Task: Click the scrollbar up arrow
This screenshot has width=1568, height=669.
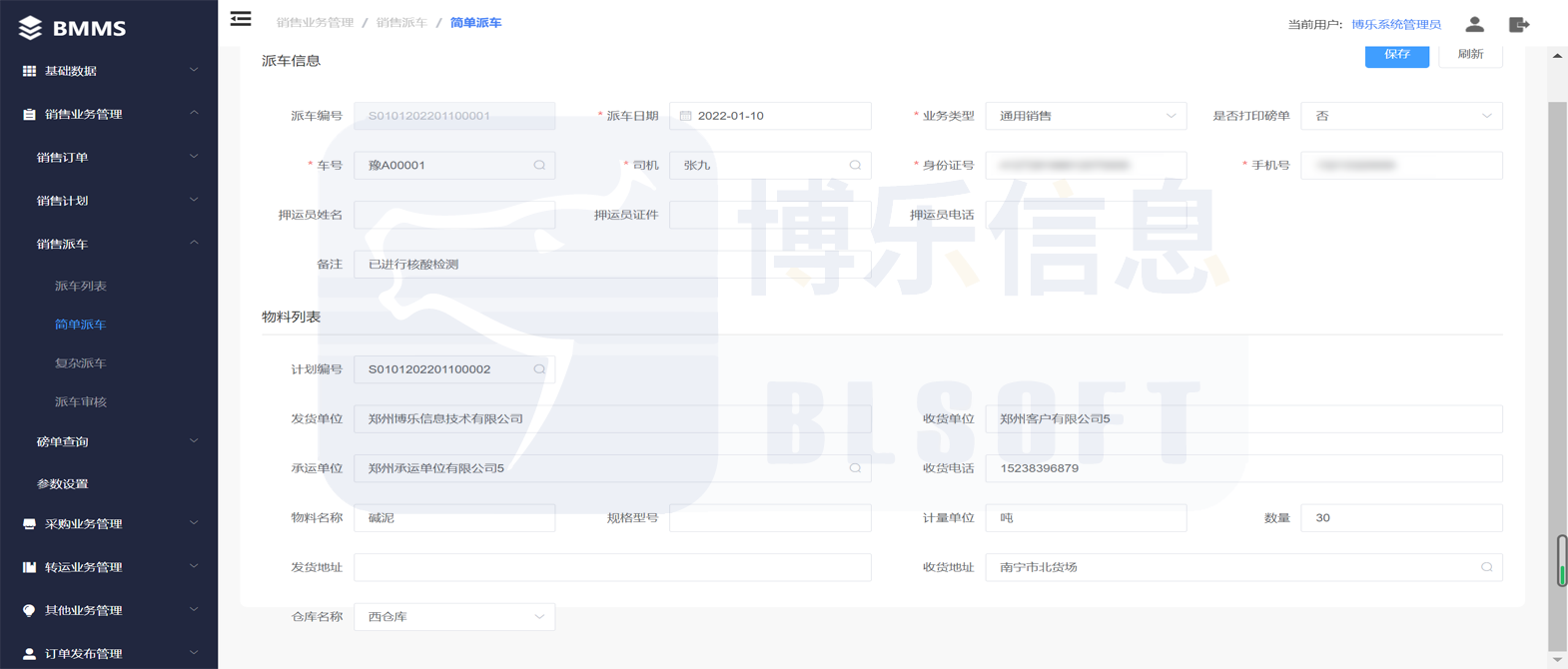Action: tap(1557, 56)
